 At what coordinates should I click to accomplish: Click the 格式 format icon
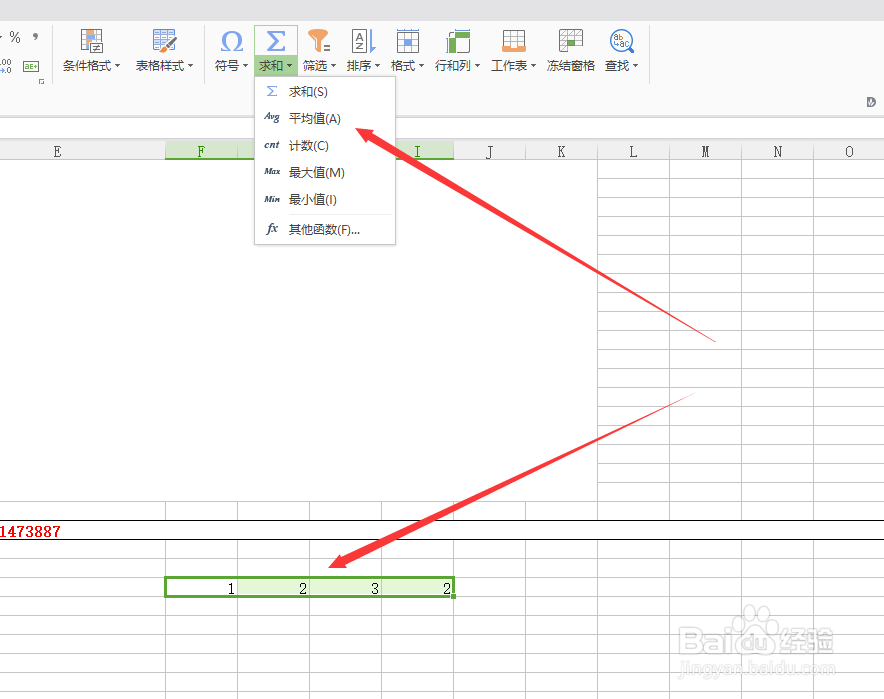[408, 41]
